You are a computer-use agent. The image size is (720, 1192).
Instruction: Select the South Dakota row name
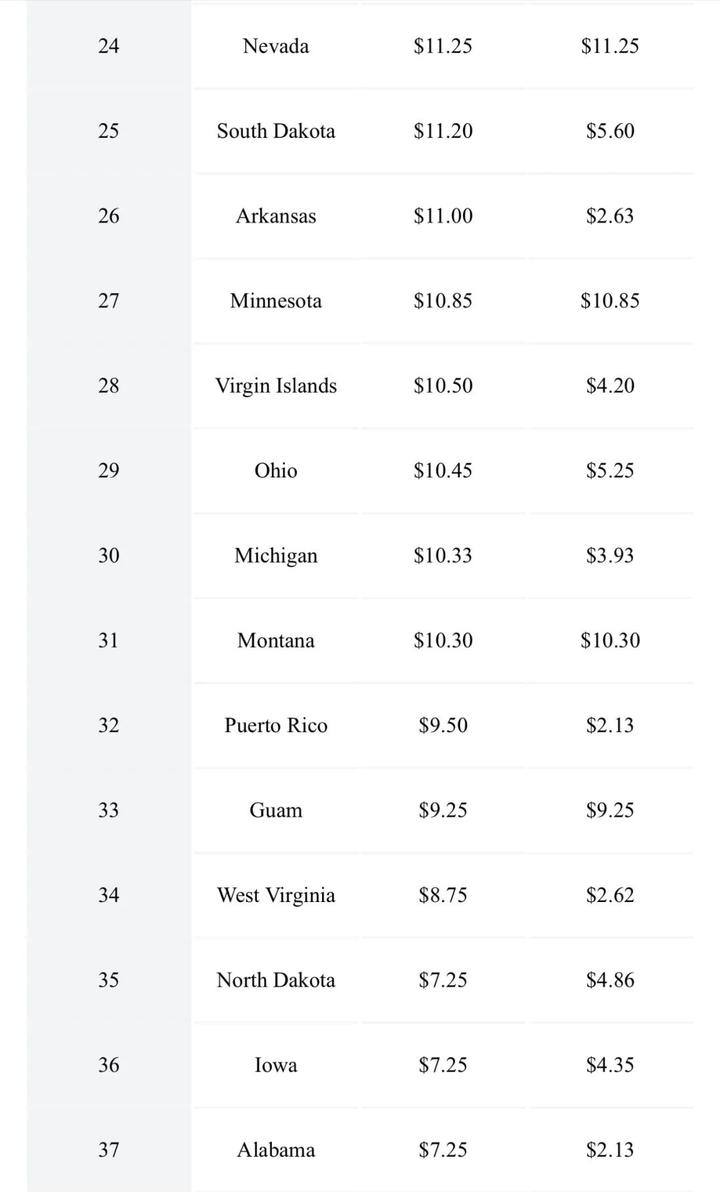pyautogui.click(x=275, y=131)
